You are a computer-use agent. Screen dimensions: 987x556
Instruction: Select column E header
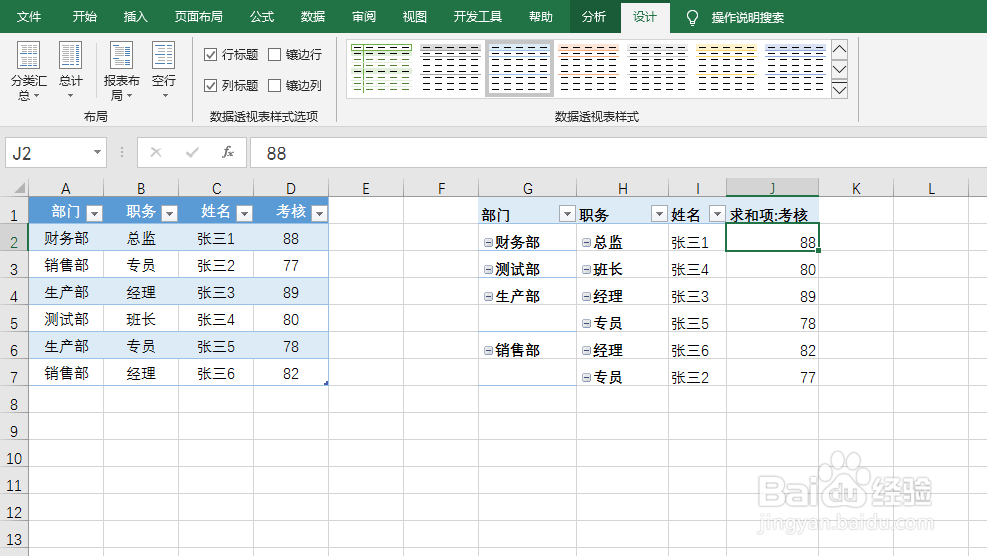click(366, 188)
